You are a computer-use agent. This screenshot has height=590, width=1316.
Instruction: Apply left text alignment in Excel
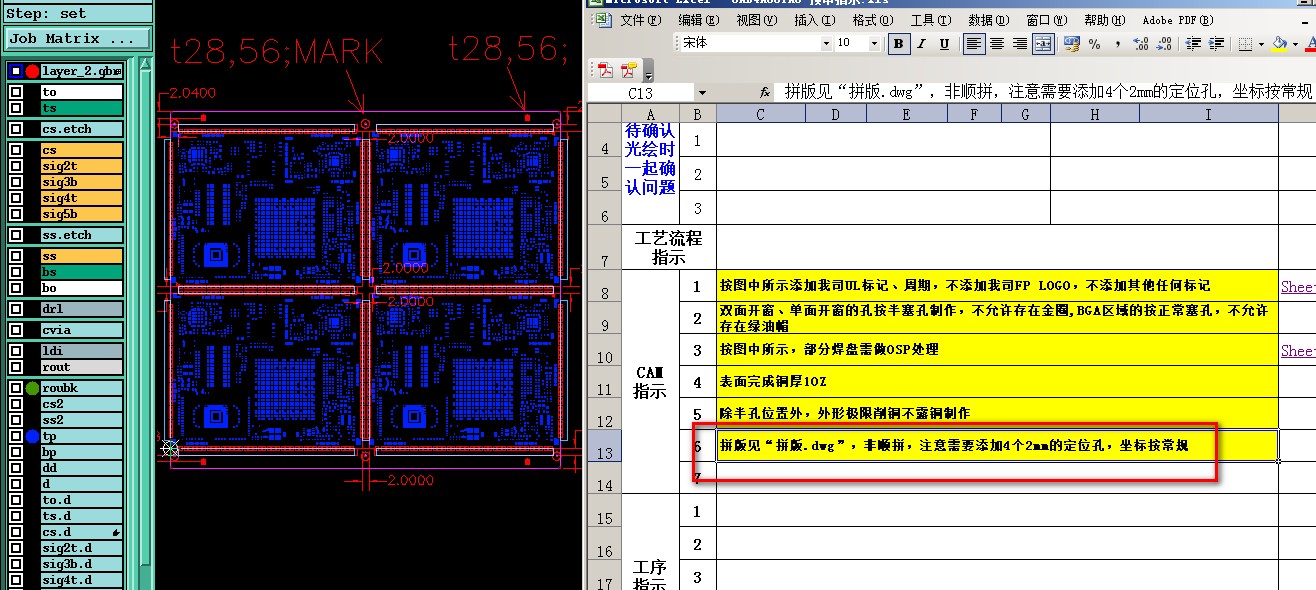pyautogui.click(x=975, y=43)
